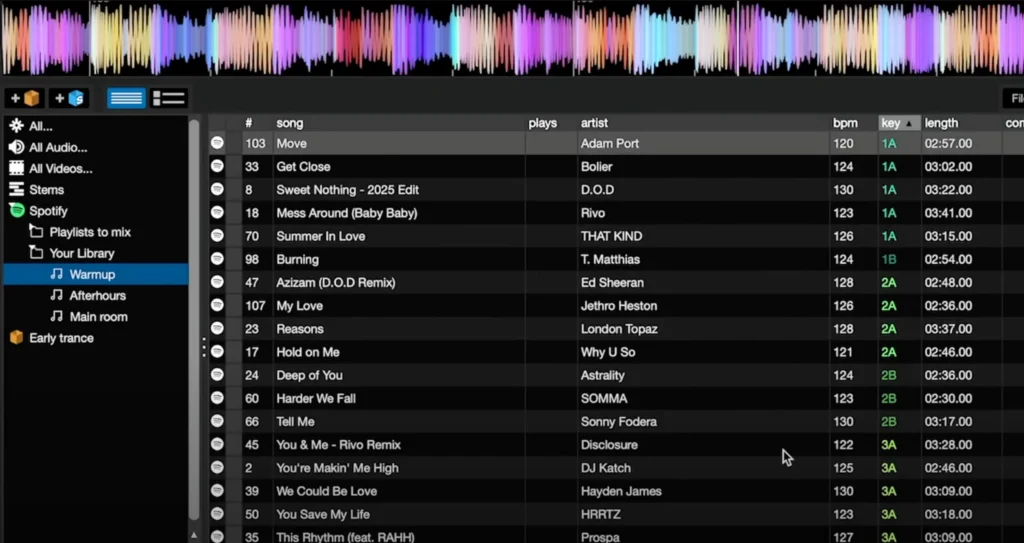This screenshot has width=1024, height=543.
Task: Toggle the detailed list view button
Action: click(x=169, y=98)
